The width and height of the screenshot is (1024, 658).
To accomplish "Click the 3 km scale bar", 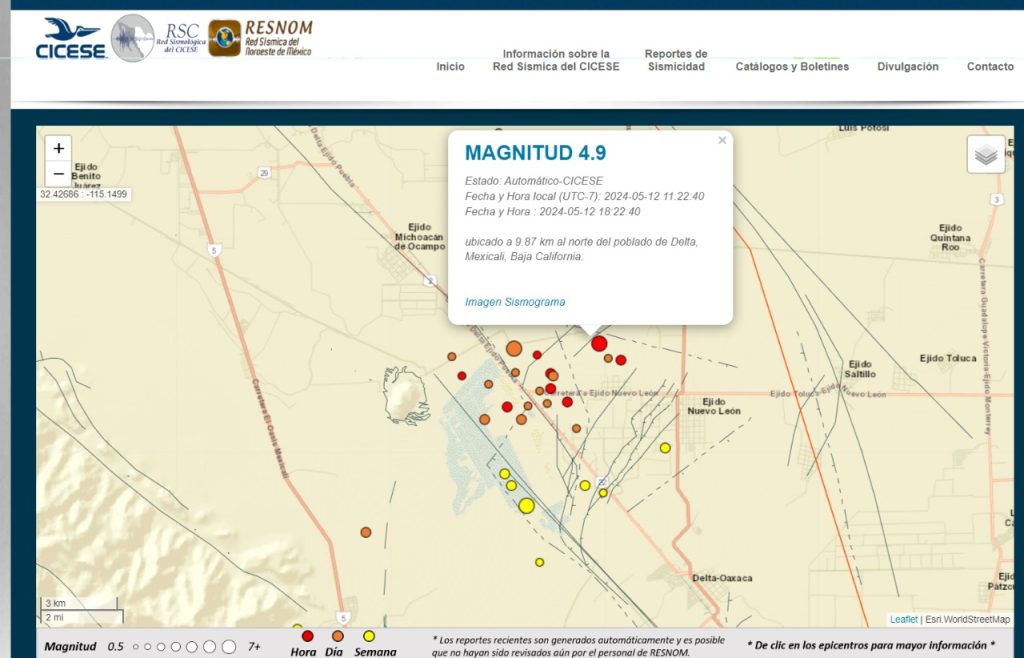I will click(79, 603).
